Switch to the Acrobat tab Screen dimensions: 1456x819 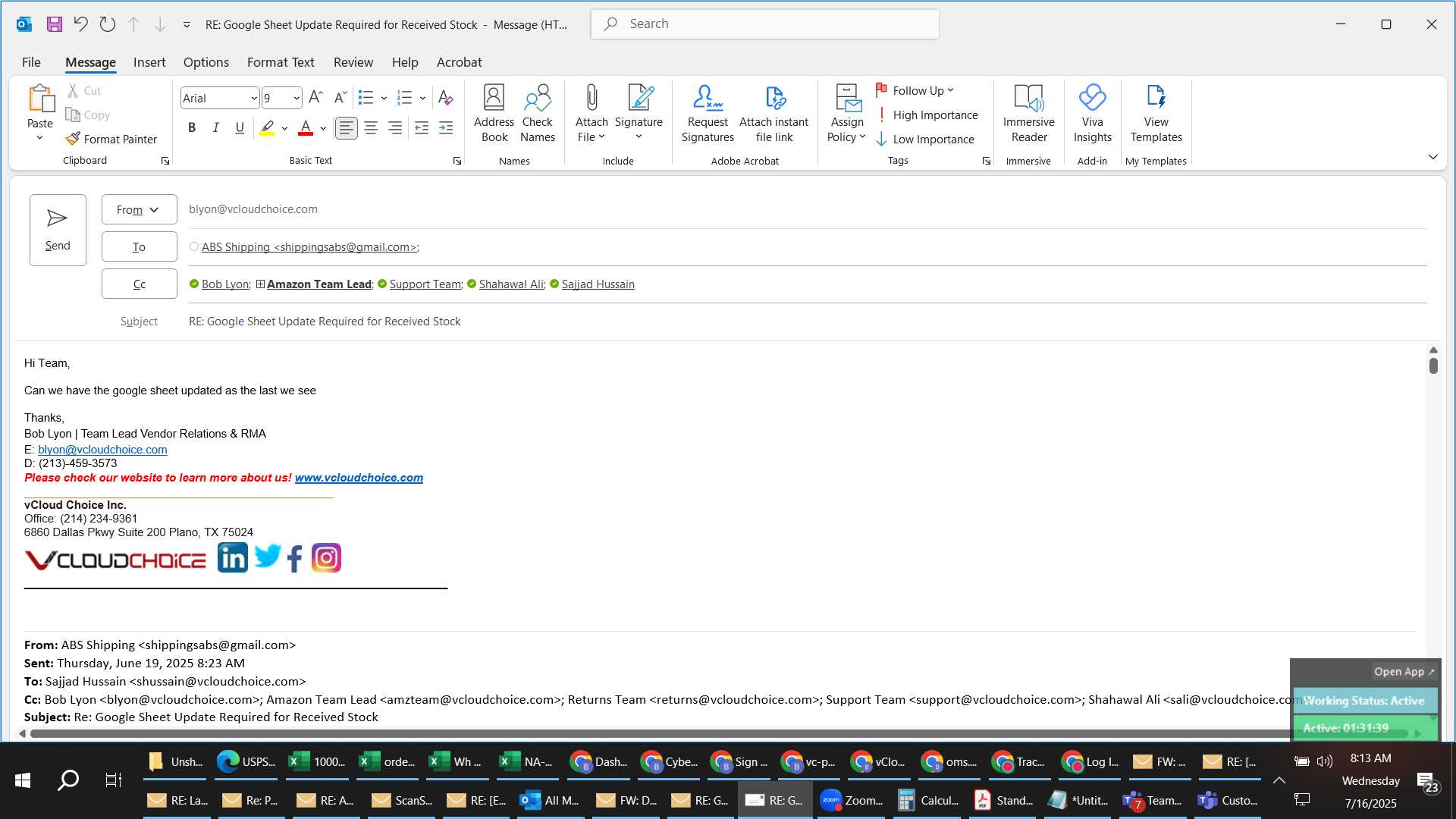click(459, 62)
